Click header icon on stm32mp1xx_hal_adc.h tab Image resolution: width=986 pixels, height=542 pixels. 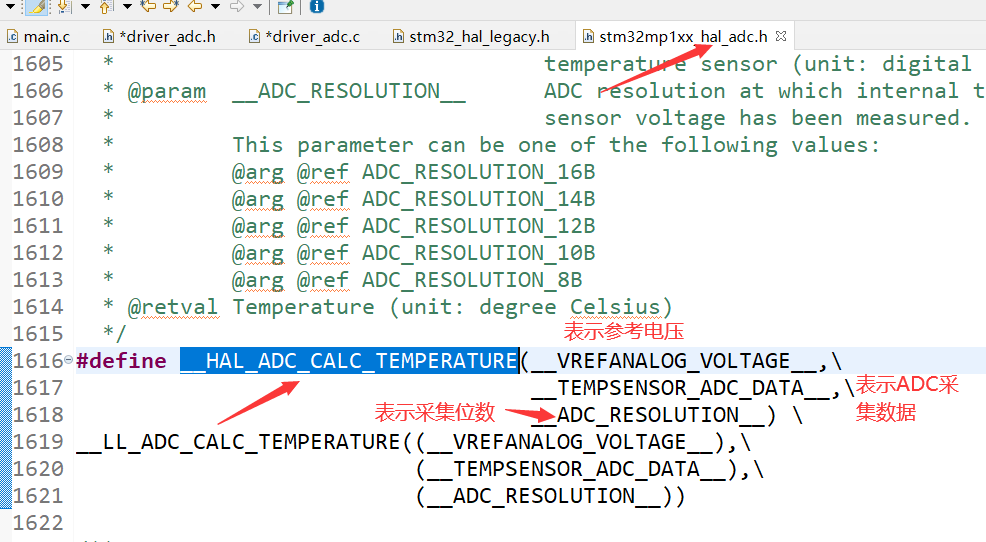point(589,36)
